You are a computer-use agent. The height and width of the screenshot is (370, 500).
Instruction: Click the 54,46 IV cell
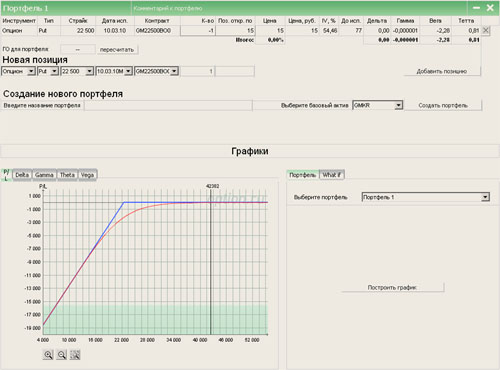[329, 31]
